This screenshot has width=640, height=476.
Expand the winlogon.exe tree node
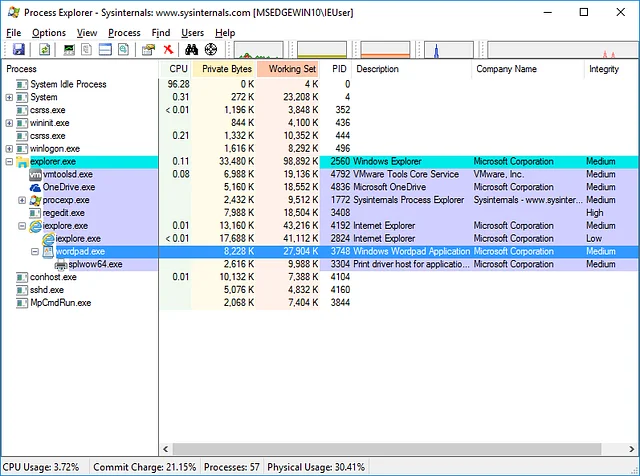click(9, 148)
